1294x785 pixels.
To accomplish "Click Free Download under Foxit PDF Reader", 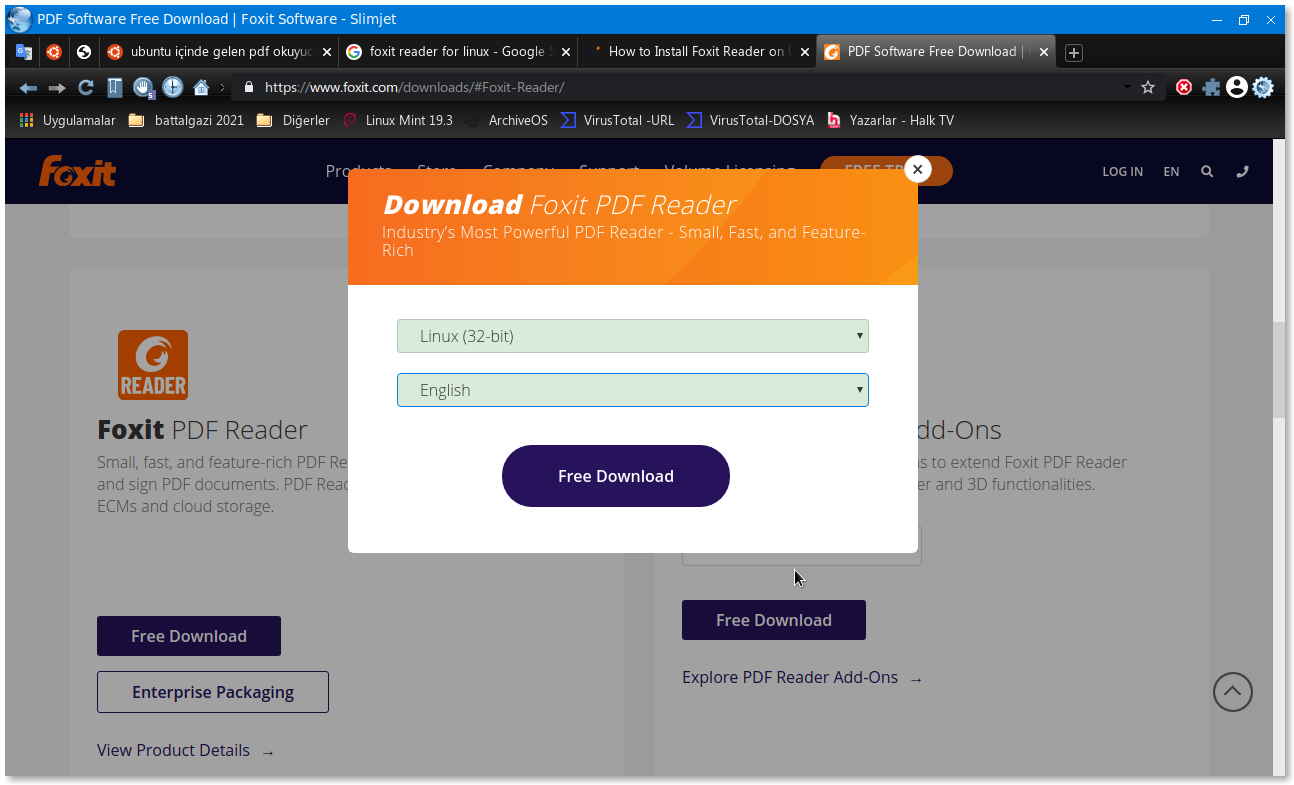I will click(189, 636).
